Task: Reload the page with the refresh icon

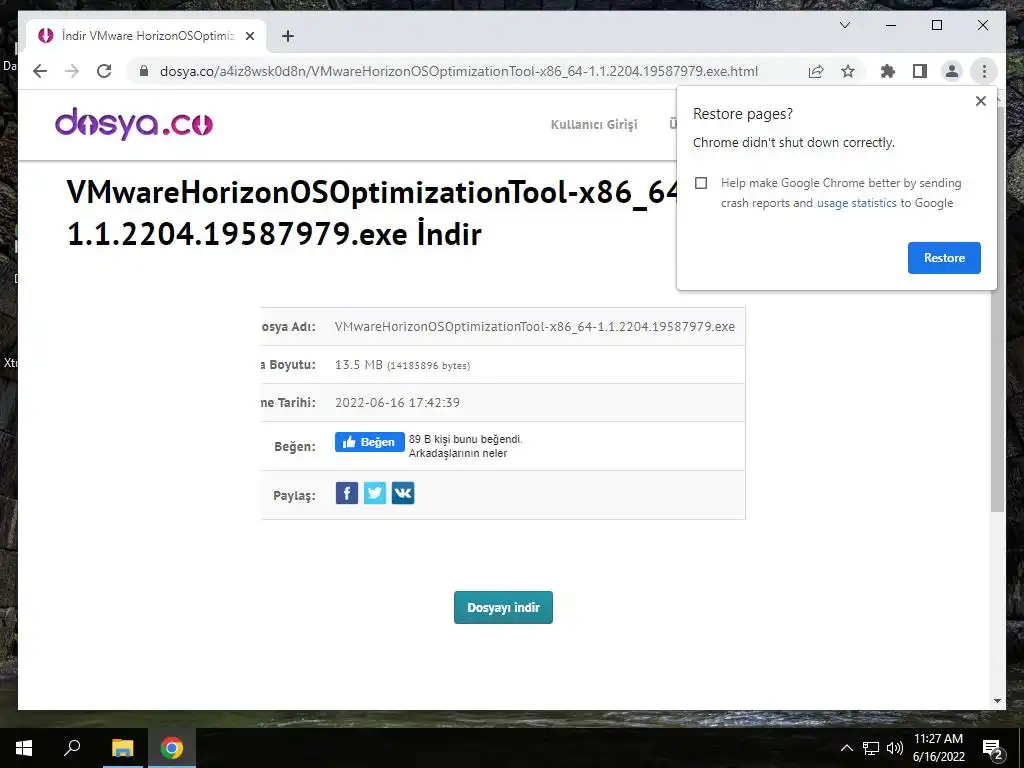Action: (104, 71)
